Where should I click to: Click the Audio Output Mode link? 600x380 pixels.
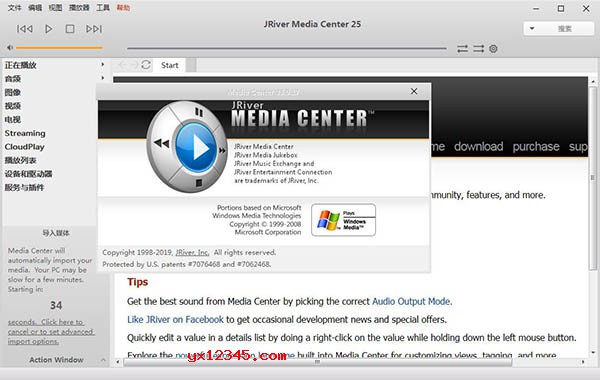pyautogui.click(x=411, y=302)
